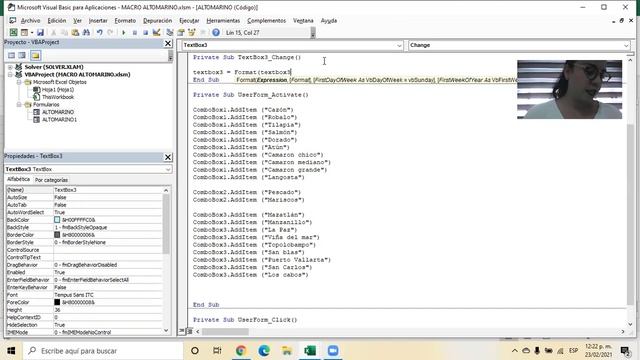This screenshot has height=360, width=640.
Task: Click the Procedure View button at bottom-left of code
Action: click(182, 331)
